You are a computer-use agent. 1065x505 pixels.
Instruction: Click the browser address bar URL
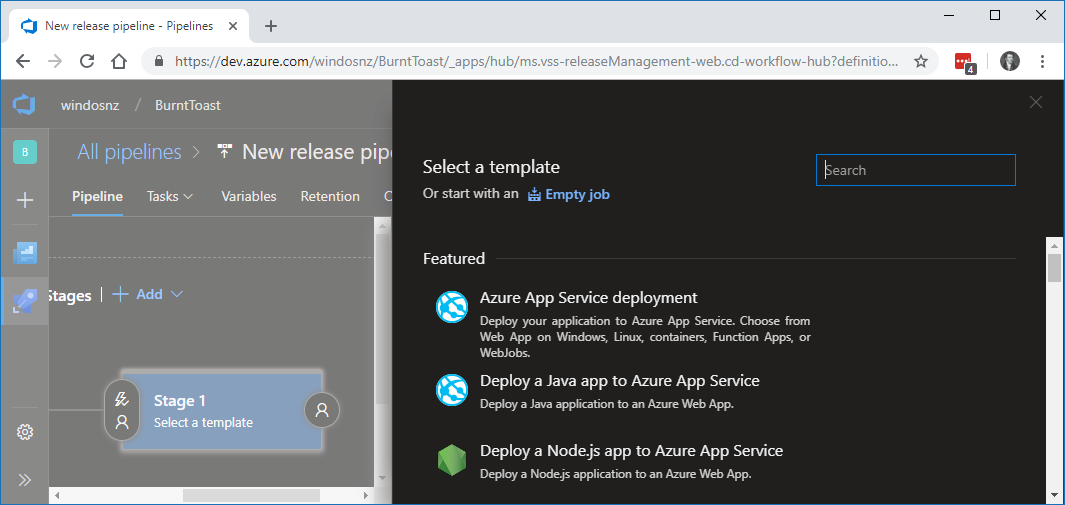pos(537,61)
